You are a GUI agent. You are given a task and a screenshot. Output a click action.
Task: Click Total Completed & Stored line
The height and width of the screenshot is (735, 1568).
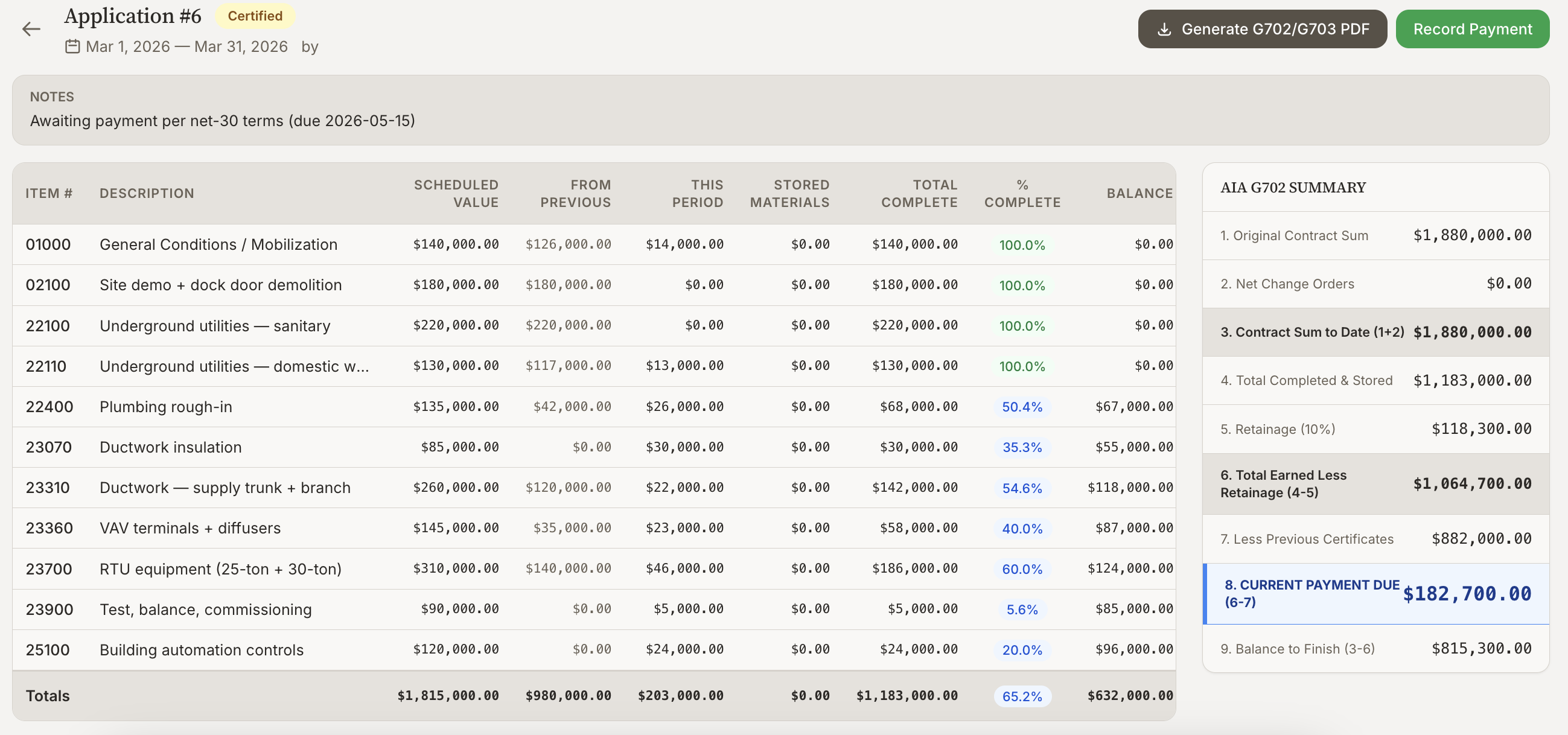pyautogui.click(x=1375, y=380)
